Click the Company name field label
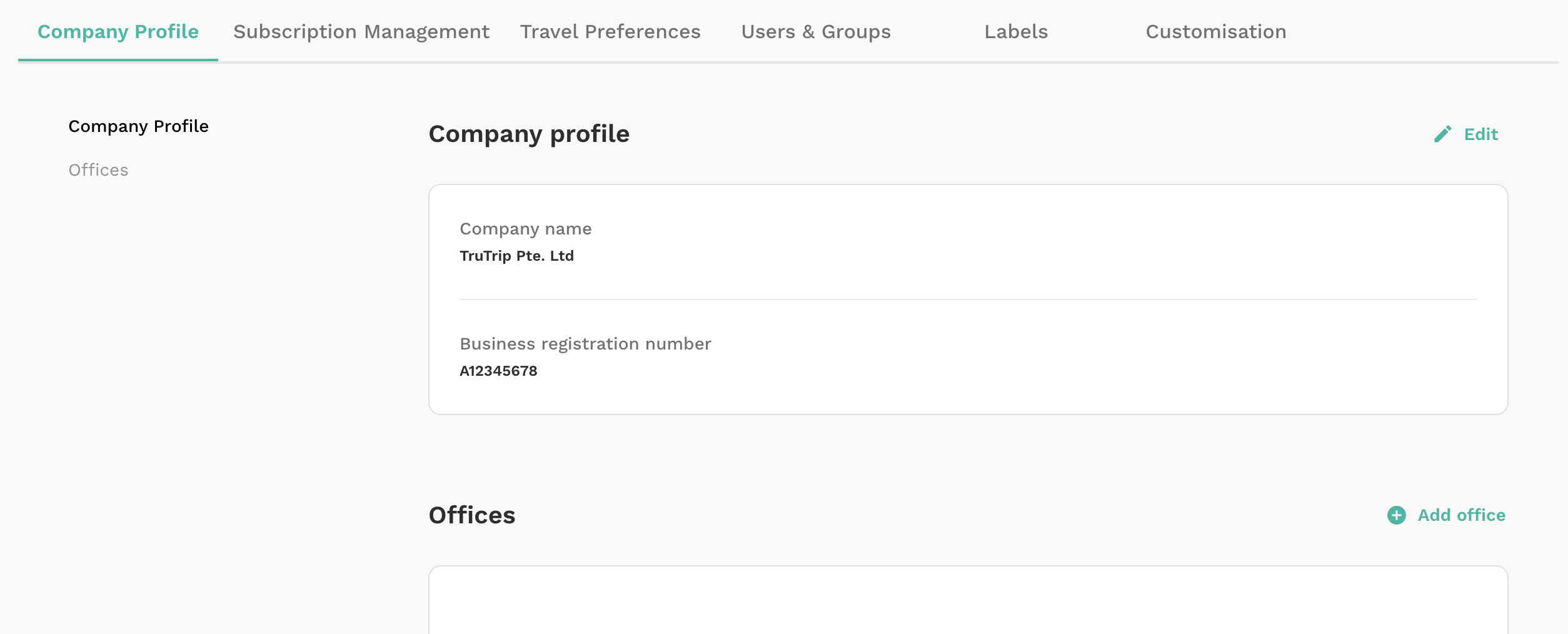 pos(526,229)
